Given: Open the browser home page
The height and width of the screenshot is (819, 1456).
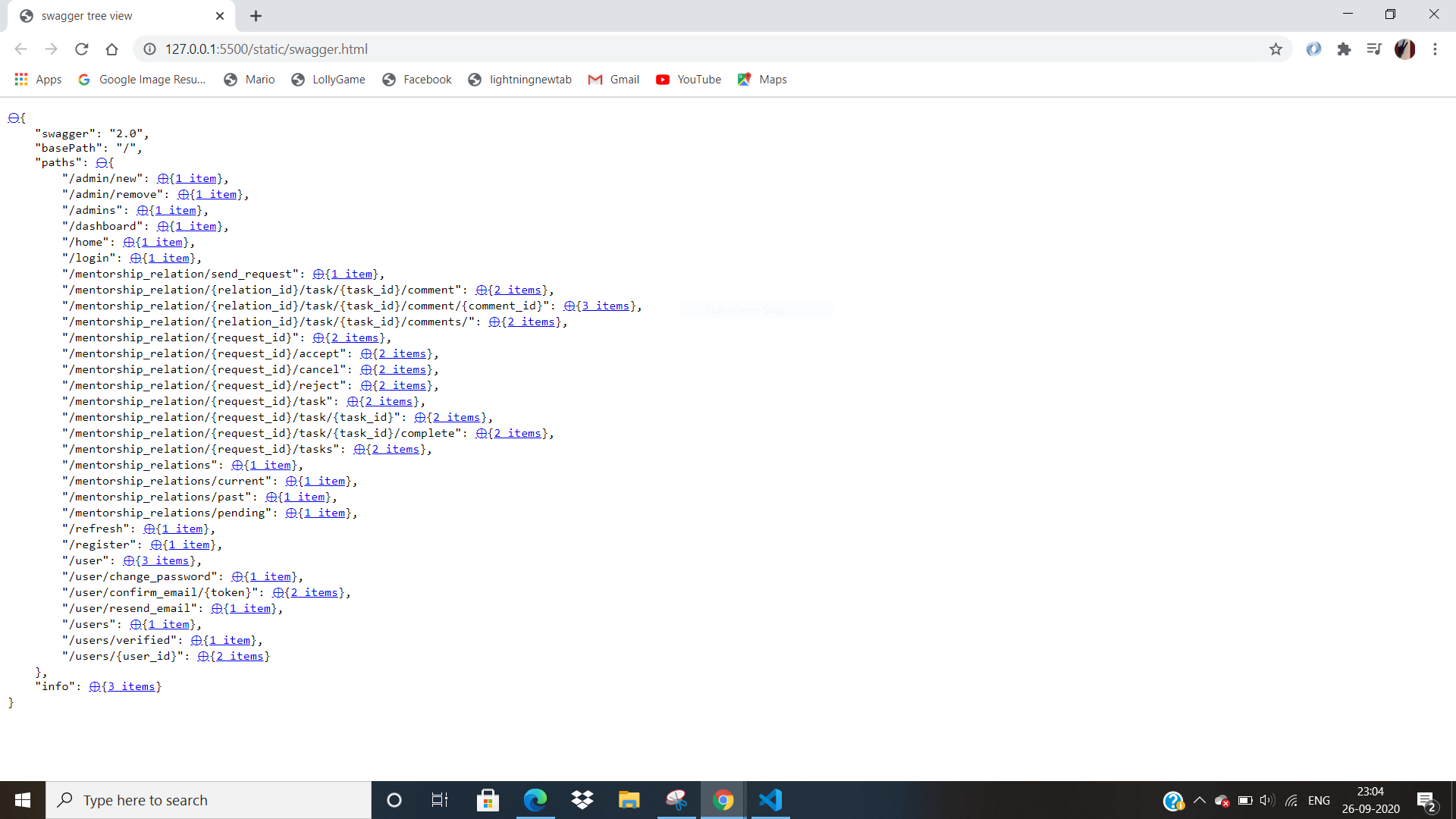Looking at the screenshot, I should coord(111,49).
